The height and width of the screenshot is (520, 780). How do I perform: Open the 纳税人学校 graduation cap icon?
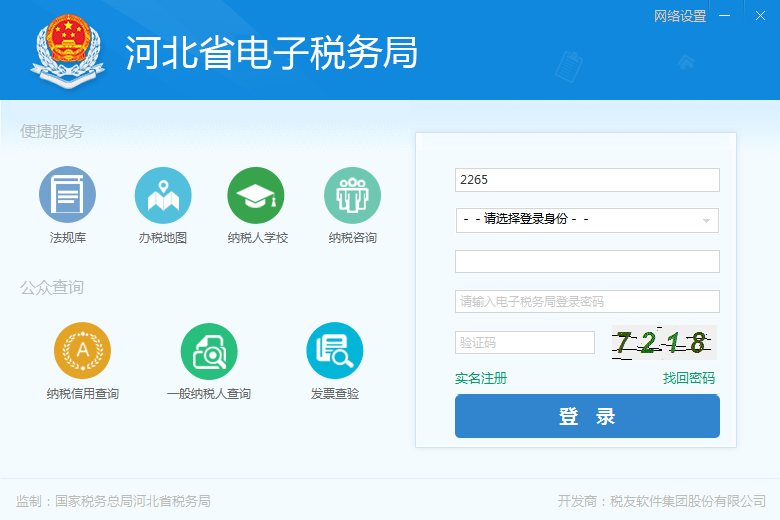pyautogui.click(x=256, y=194)
